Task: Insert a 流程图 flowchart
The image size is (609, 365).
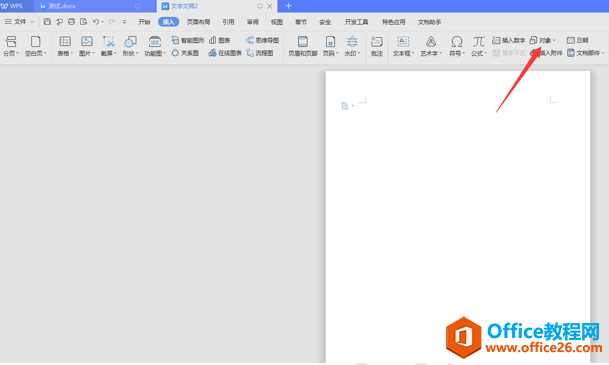Action: [260, 53]
